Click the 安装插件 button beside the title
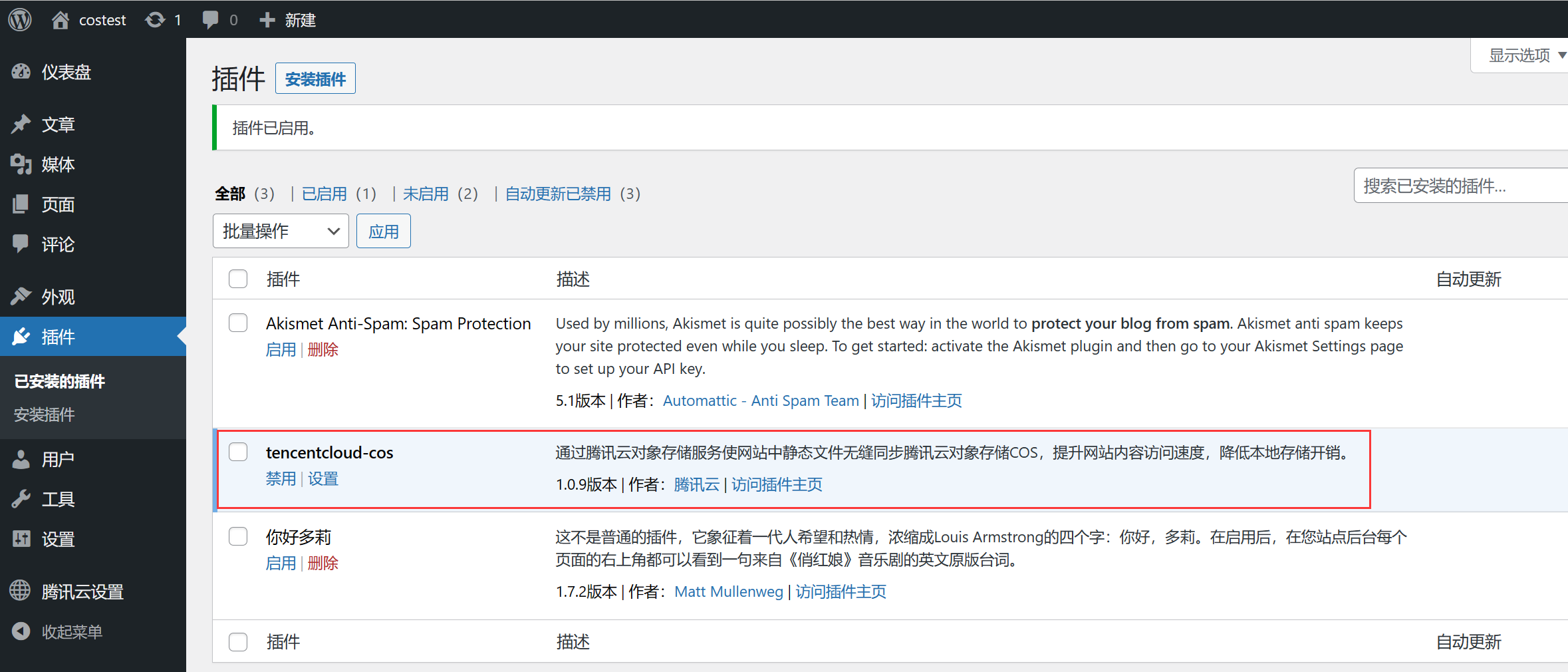This screenshot has height=672, width=1568. coord(315,79)
